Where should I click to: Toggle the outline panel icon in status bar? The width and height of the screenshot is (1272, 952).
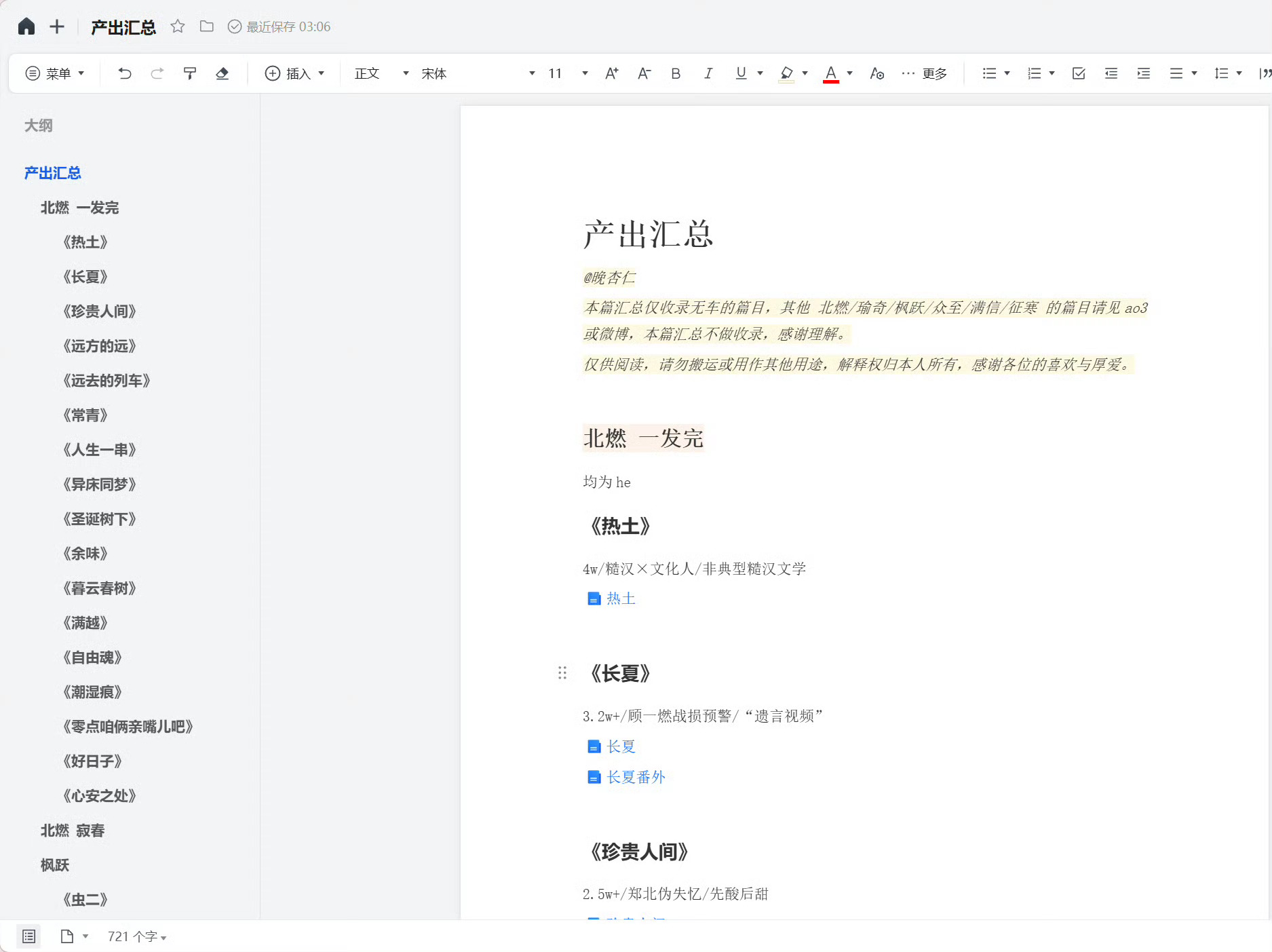click(28, 936)
